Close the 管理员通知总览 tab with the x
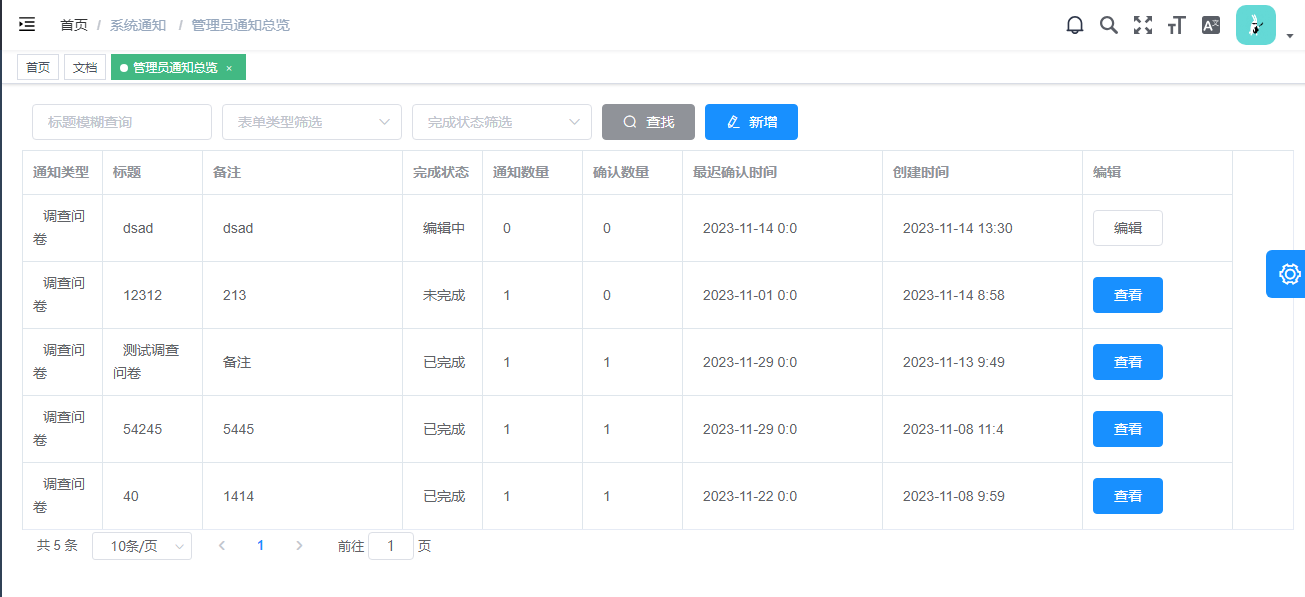The height and width of the screenshot is (597, 1305). pyautogui.click(x=229, y=68)
